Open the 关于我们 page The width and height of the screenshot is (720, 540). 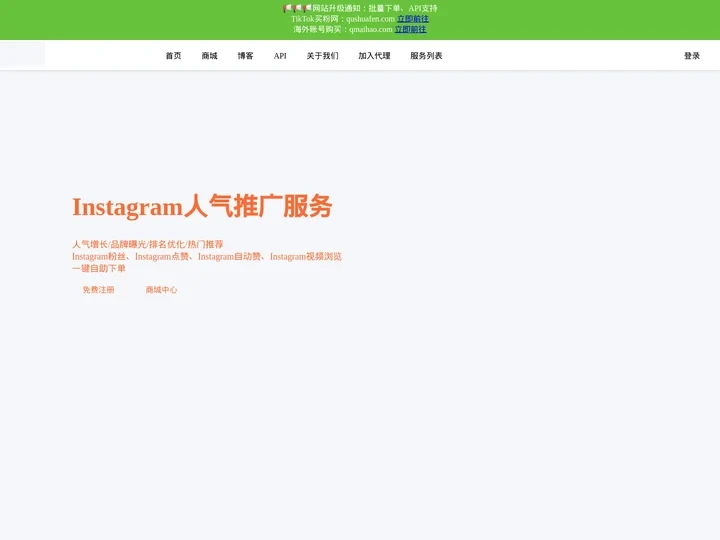(x=322, y=56)
